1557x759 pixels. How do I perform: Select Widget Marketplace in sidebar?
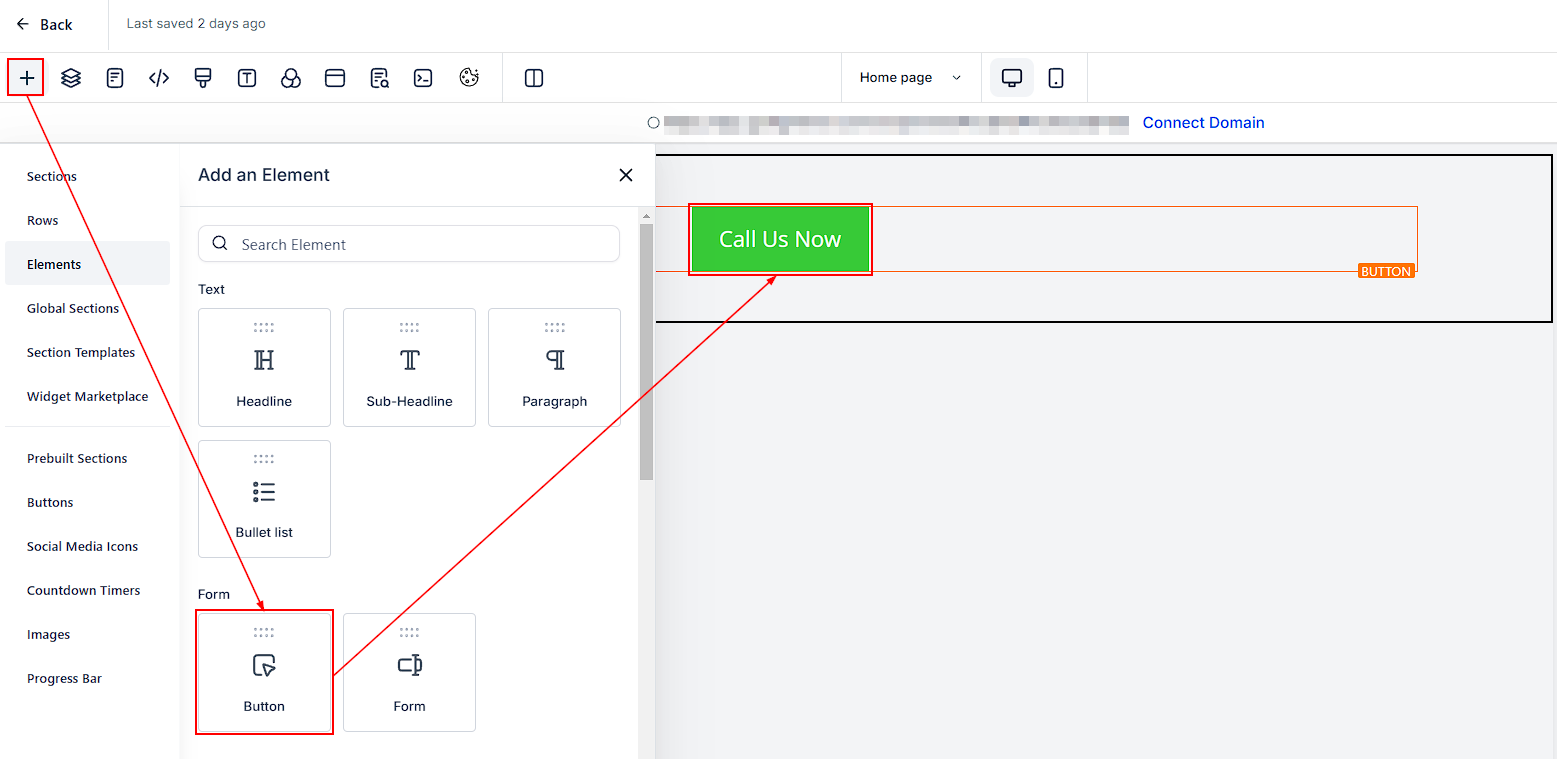87,396
